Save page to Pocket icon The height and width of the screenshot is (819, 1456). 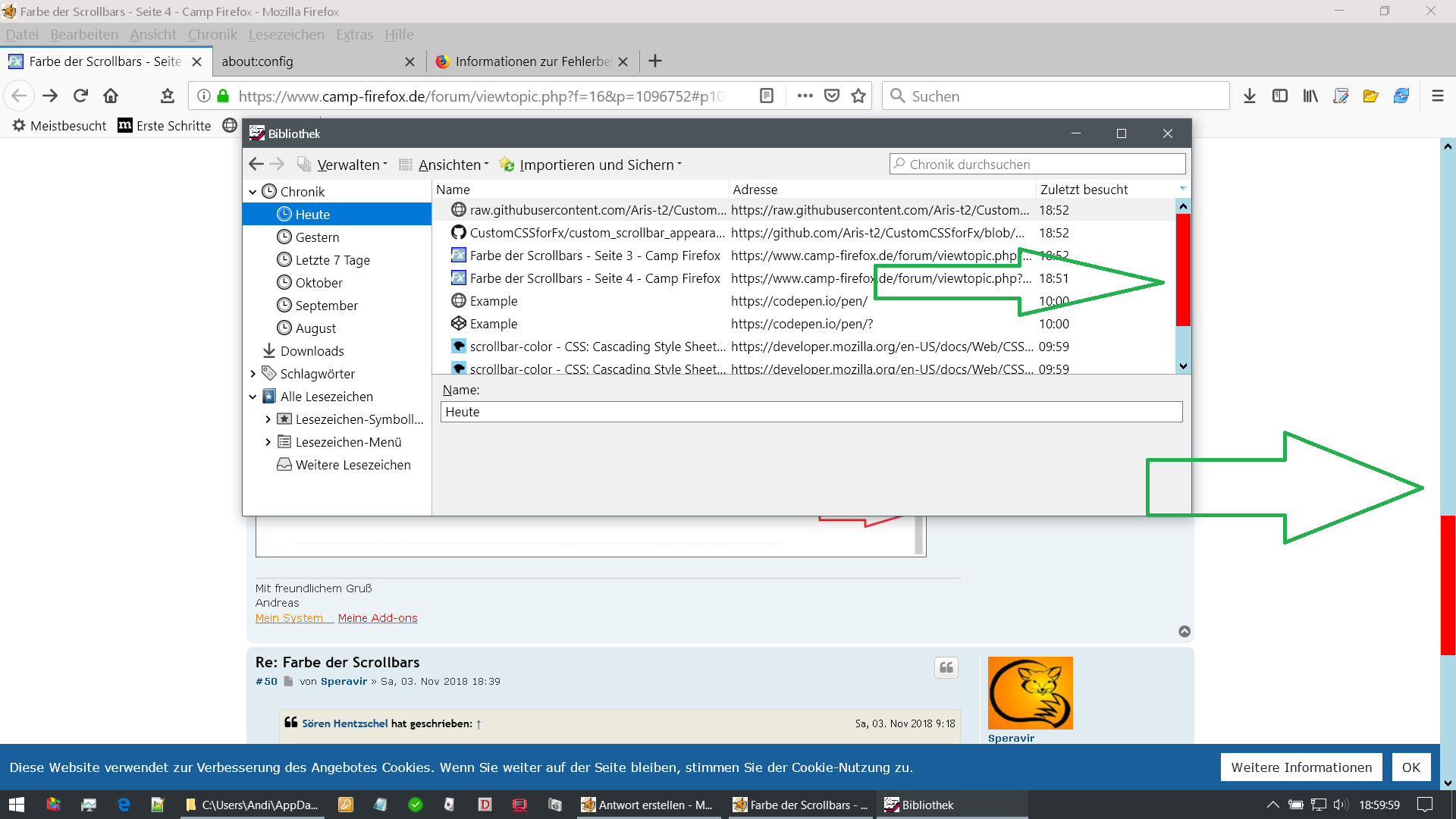coord(832,96)
